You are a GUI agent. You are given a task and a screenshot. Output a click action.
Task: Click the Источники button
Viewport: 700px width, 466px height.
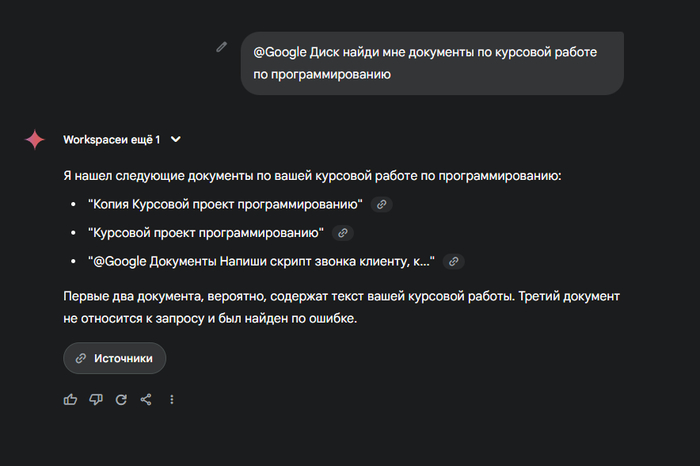[114, 357]
